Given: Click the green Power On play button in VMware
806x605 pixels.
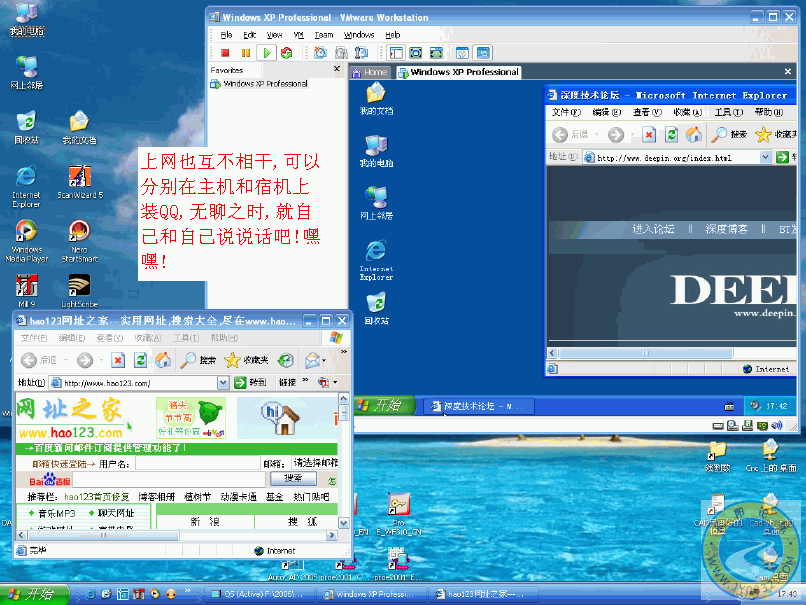Looking at the screenshot, I should pyautogui.click(x=267, y=53).
